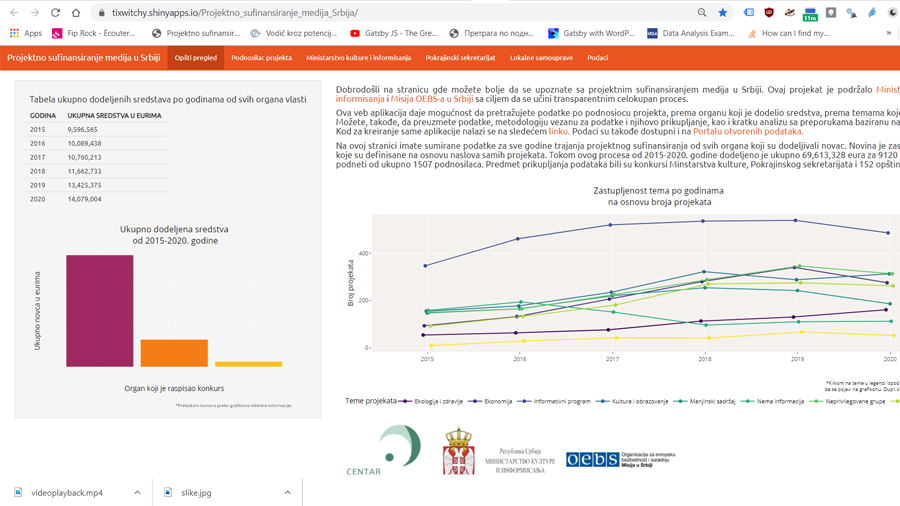Follow the Portalu otvorenih podataka link
900x506 pixels.
click(748, 131)
